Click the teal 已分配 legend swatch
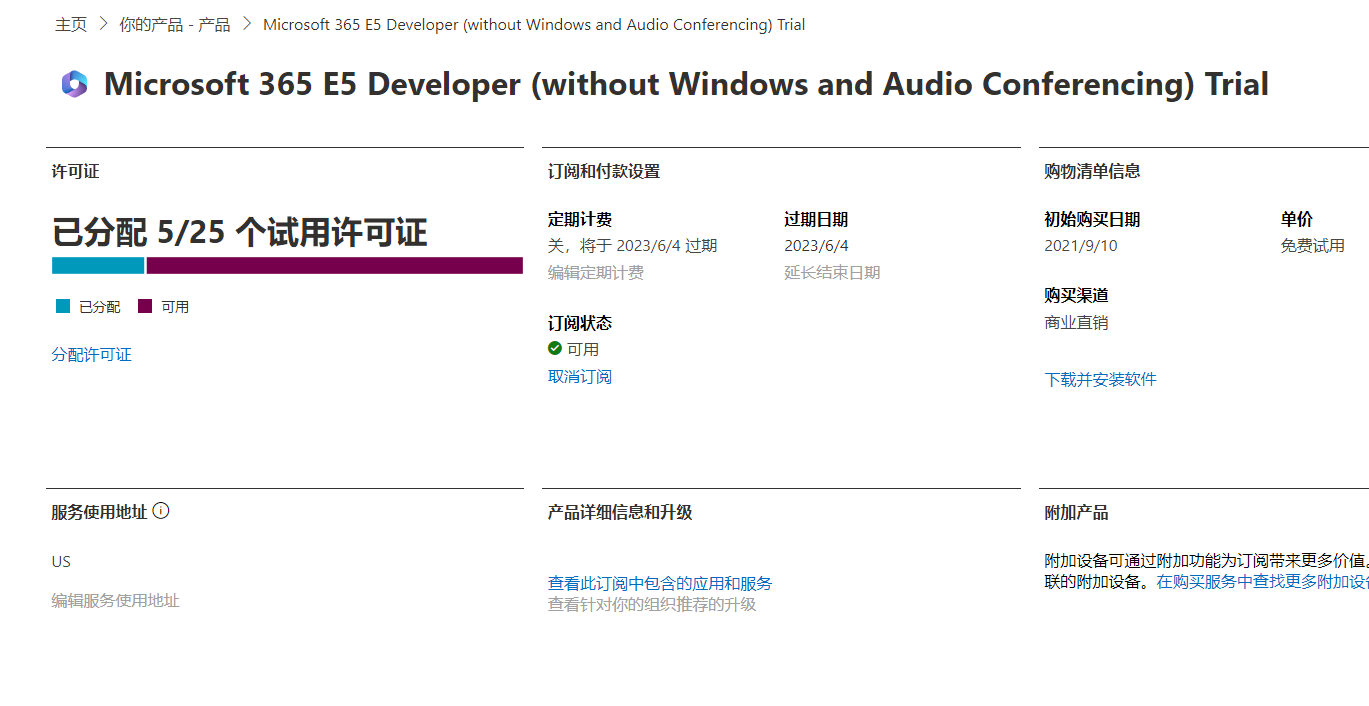1369x706 pixels. pos(63,307)
